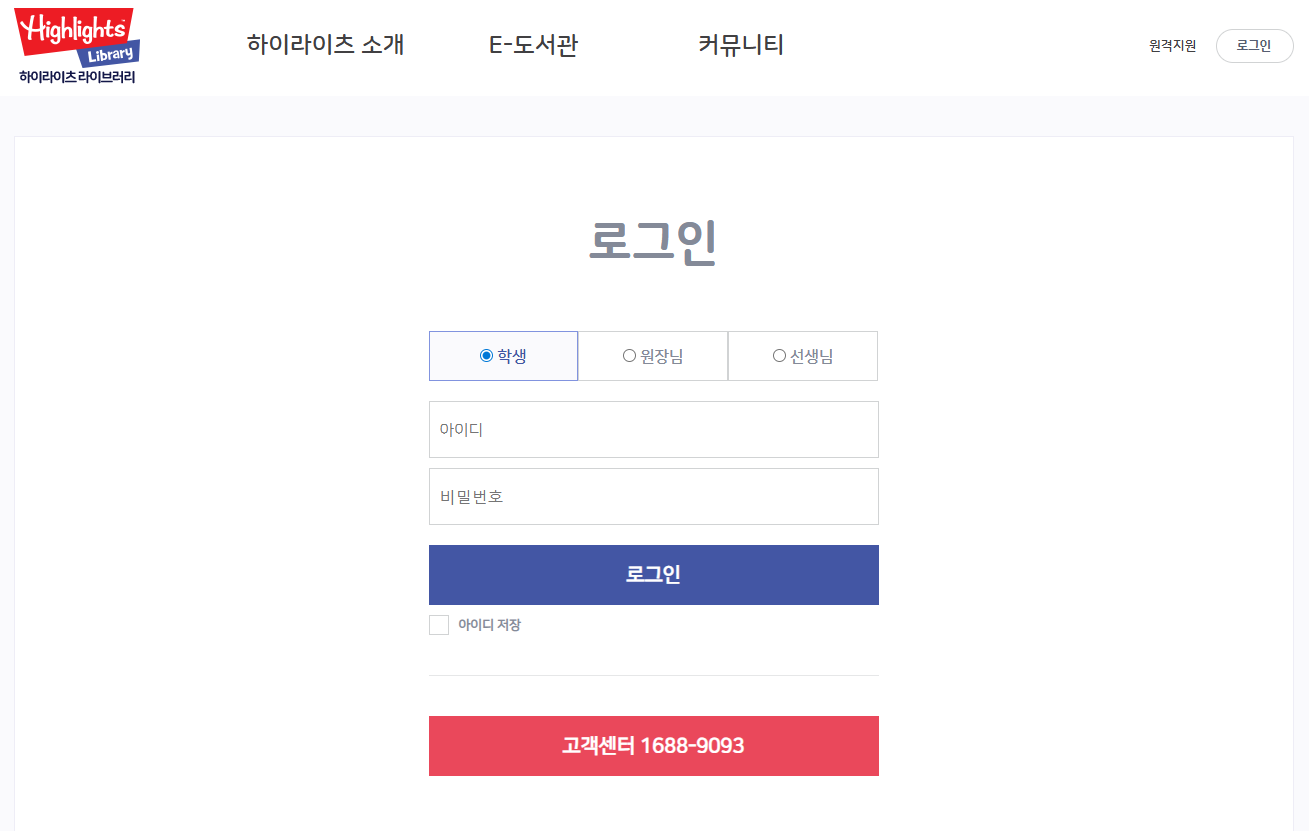Open the E-도서관 menu
This screenshot has width=1309, height=831.
533,45
